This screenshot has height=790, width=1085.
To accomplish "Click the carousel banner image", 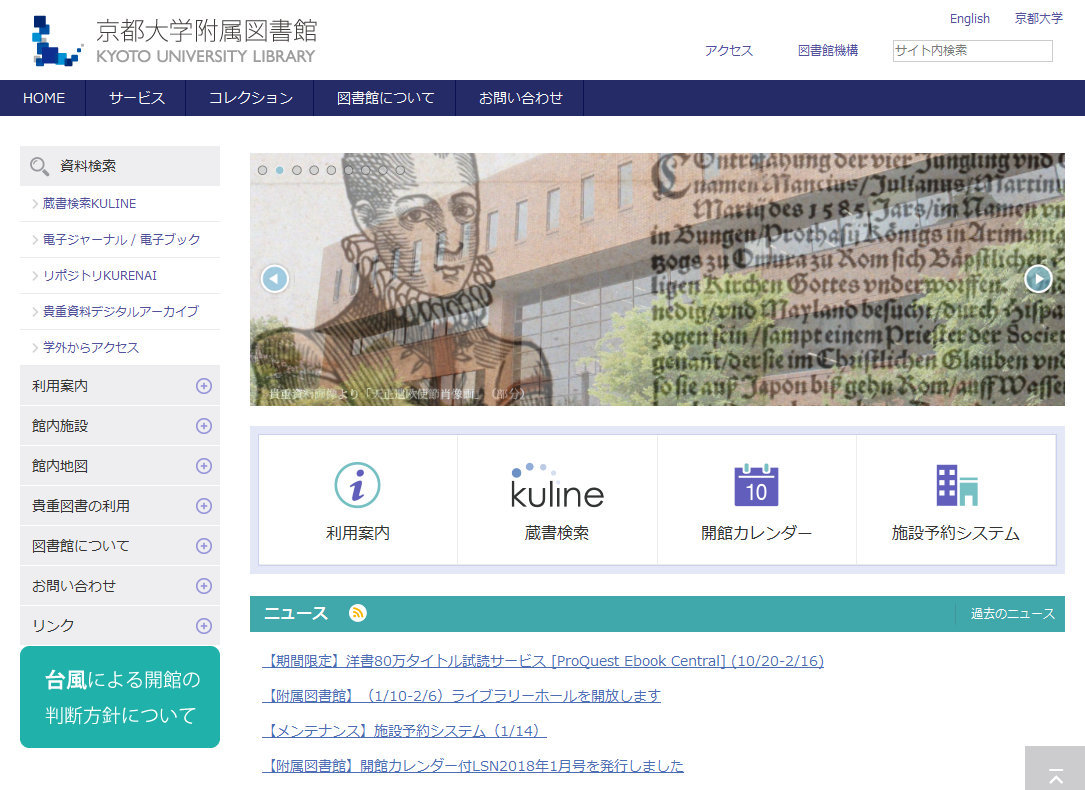I will 657,279.
